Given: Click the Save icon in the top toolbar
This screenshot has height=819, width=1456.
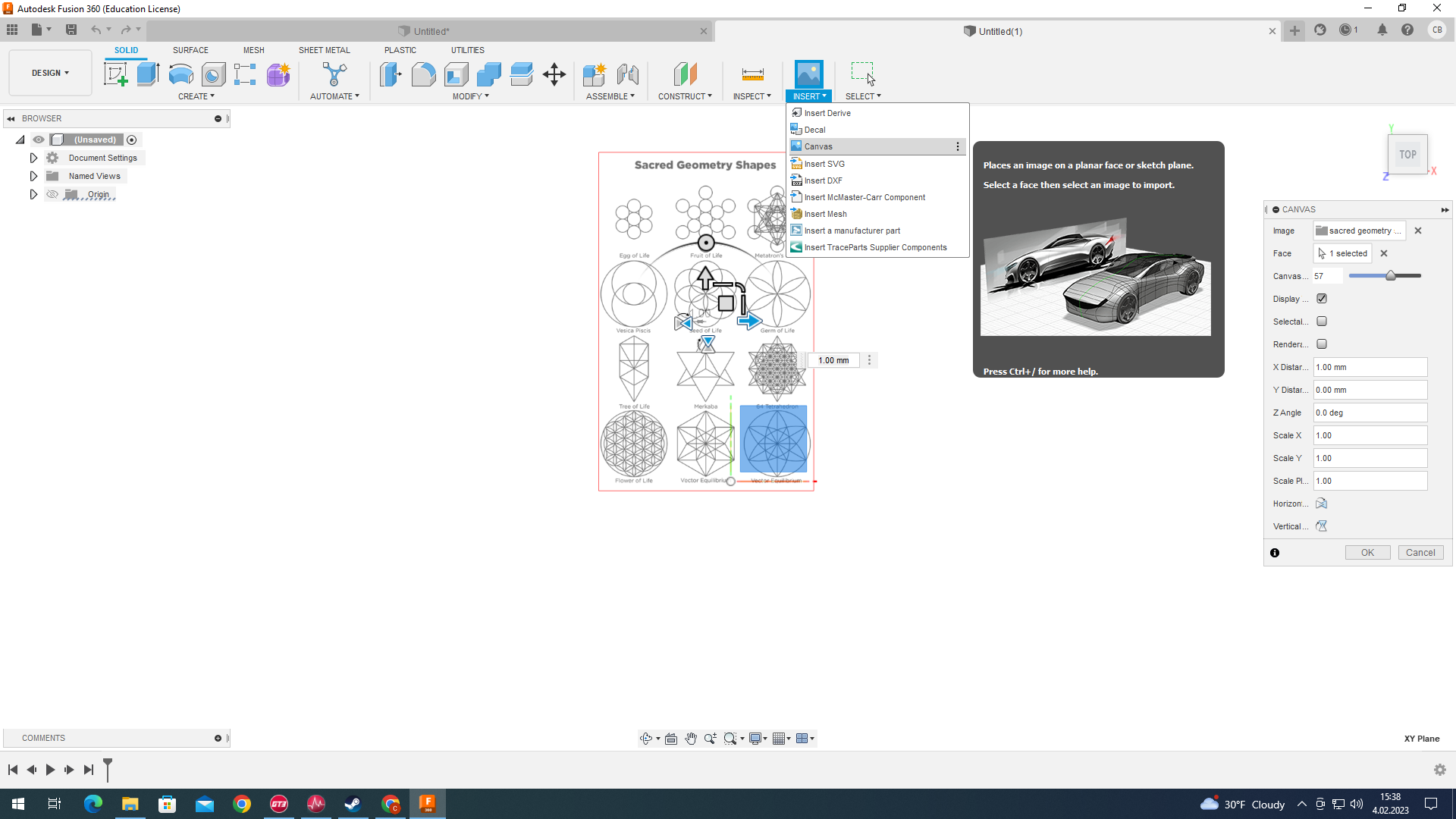Looking at the screenshot, I should [x=71, y=30].
